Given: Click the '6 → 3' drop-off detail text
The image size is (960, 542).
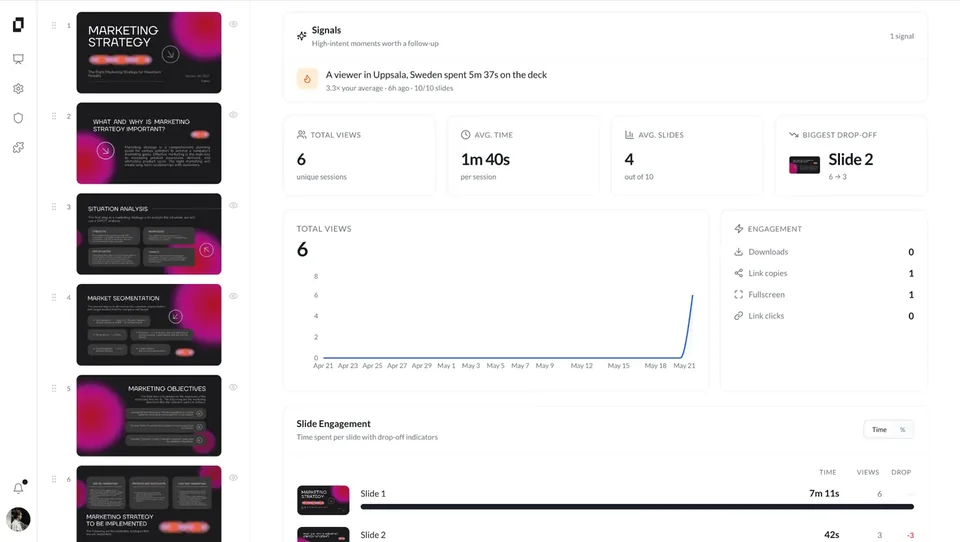Looking at the screenshot, I should click(838, 177).
